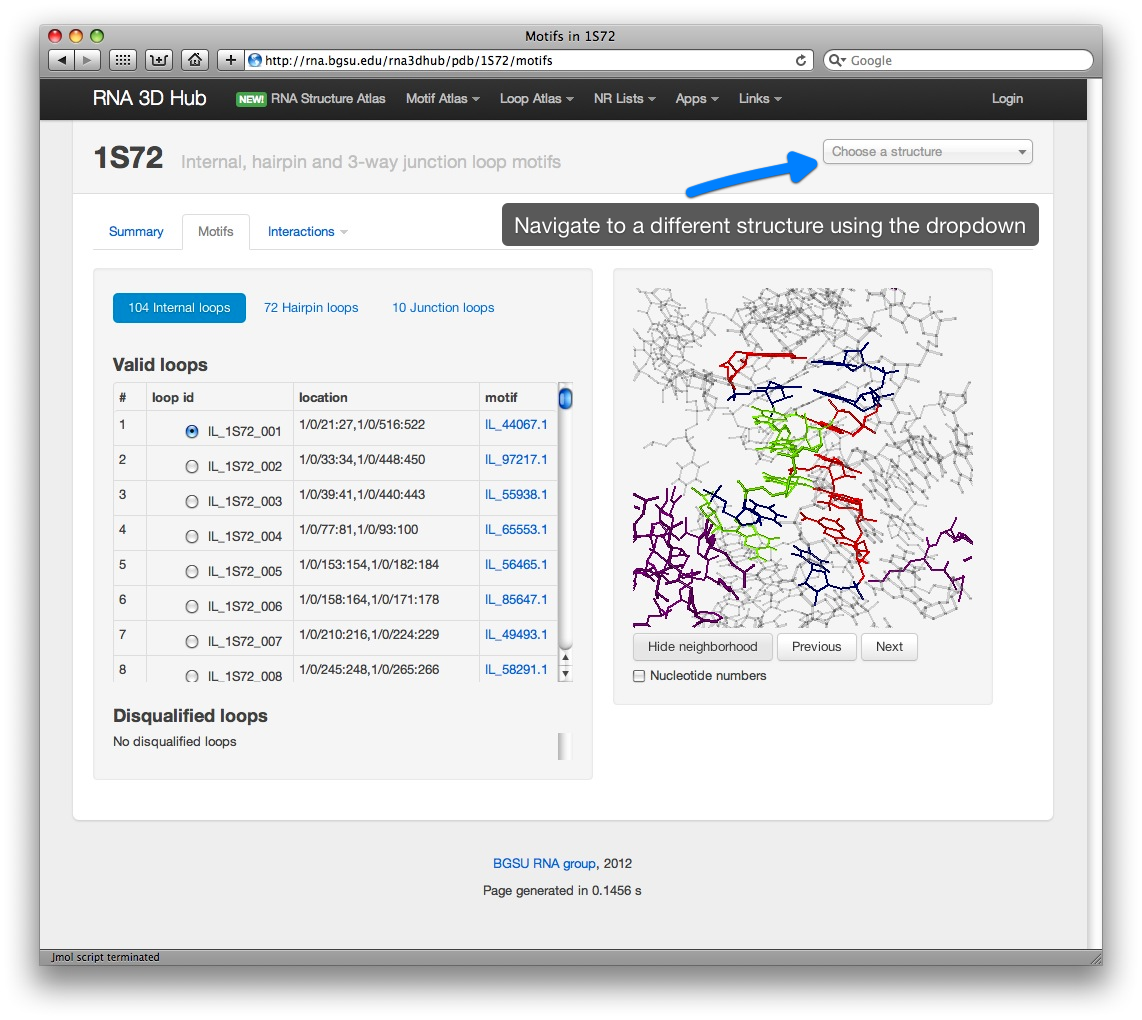Show the 72 Hairpin loops list
The height and width of the screenshot is (1020, 1142).
click(x=311, y=307)
